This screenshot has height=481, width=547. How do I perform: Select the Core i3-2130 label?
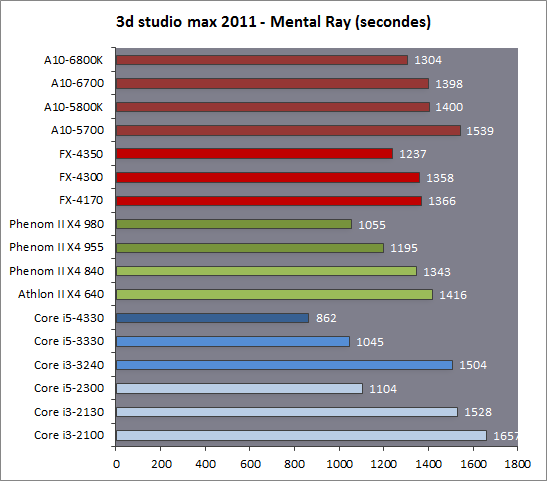(69, 412)
